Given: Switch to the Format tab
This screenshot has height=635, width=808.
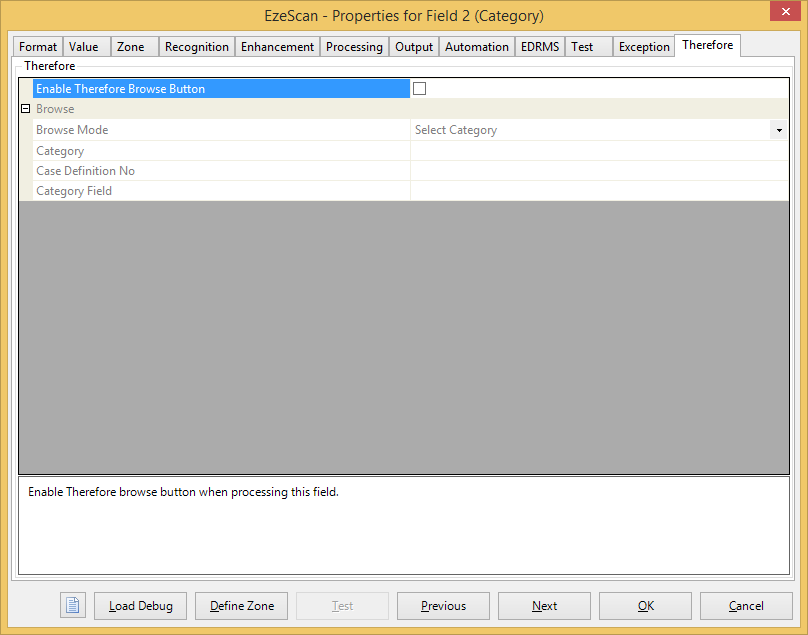Looking at the screenshot, I should pyautogui.click(x=38, y=47).
